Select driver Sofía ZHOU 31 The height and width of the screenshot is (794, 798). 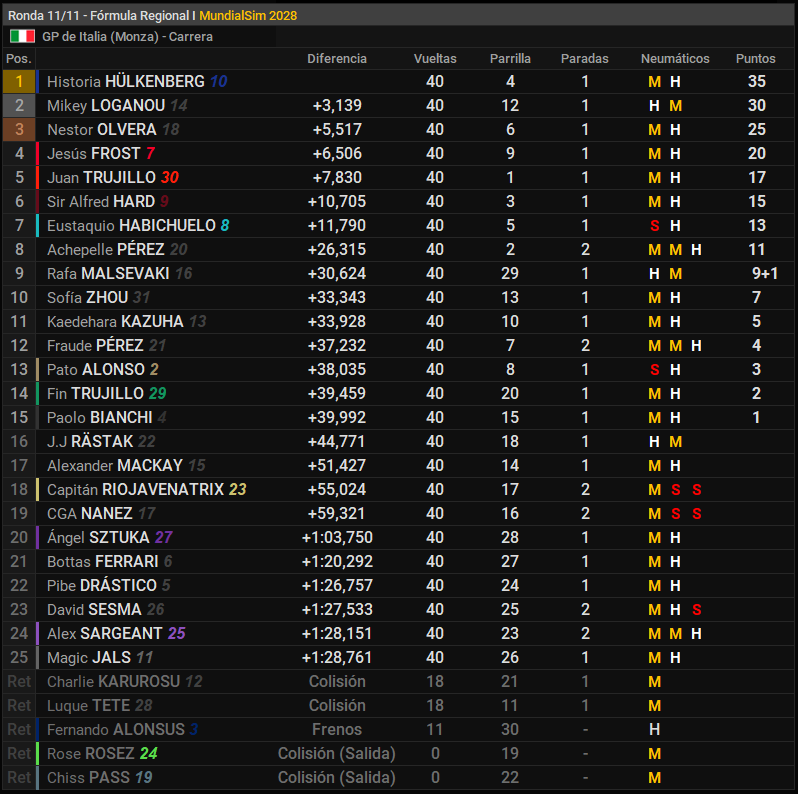(x=99, y=297)
